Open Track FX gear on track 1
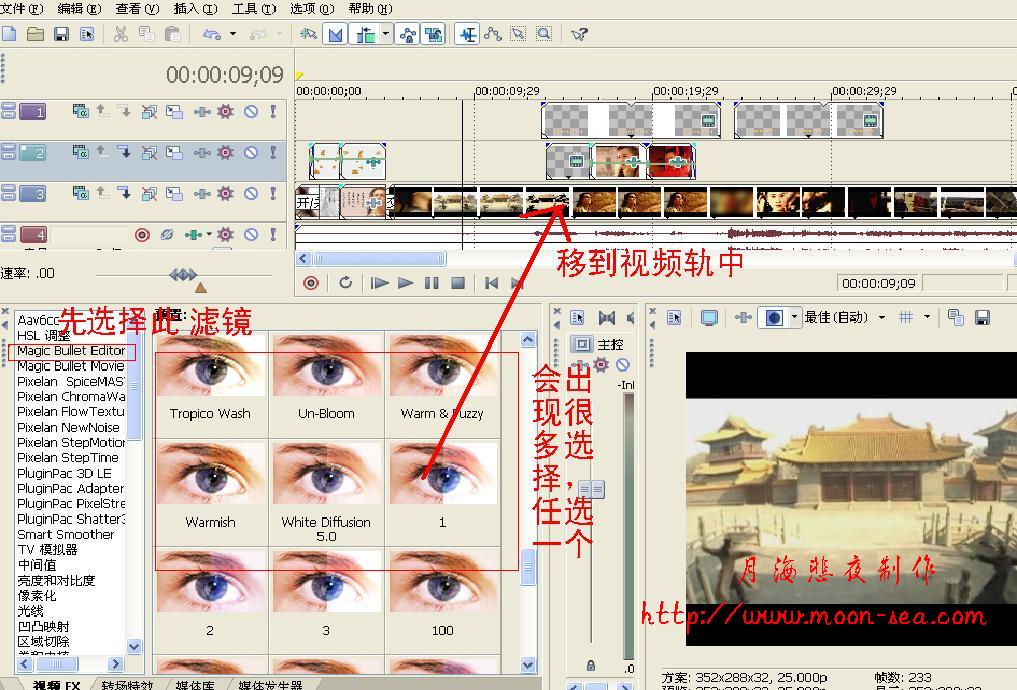Image resolution: width=1017 pixels, height=690 pixels. pos(225,112)
